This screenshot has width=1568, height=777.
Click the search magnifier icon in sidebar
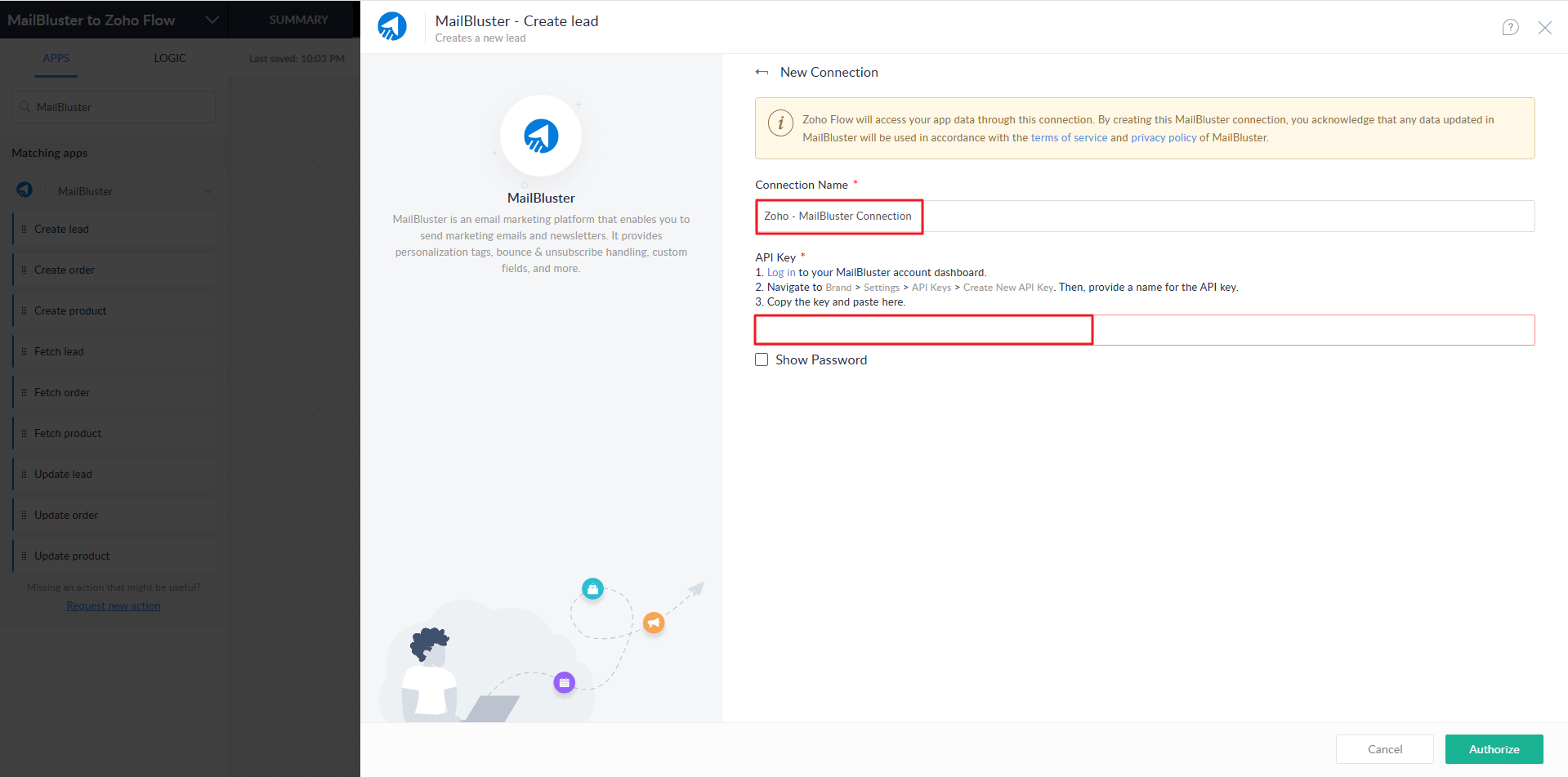[x=25, y=107]
